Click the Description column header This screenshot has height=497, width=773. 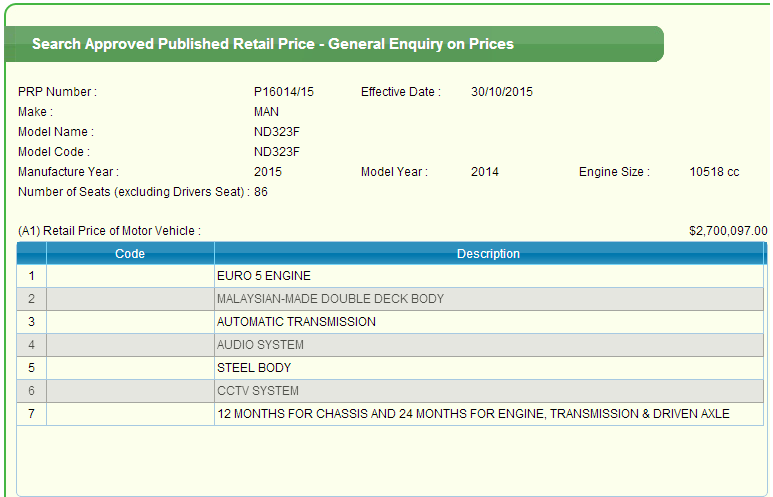[488, 254]
